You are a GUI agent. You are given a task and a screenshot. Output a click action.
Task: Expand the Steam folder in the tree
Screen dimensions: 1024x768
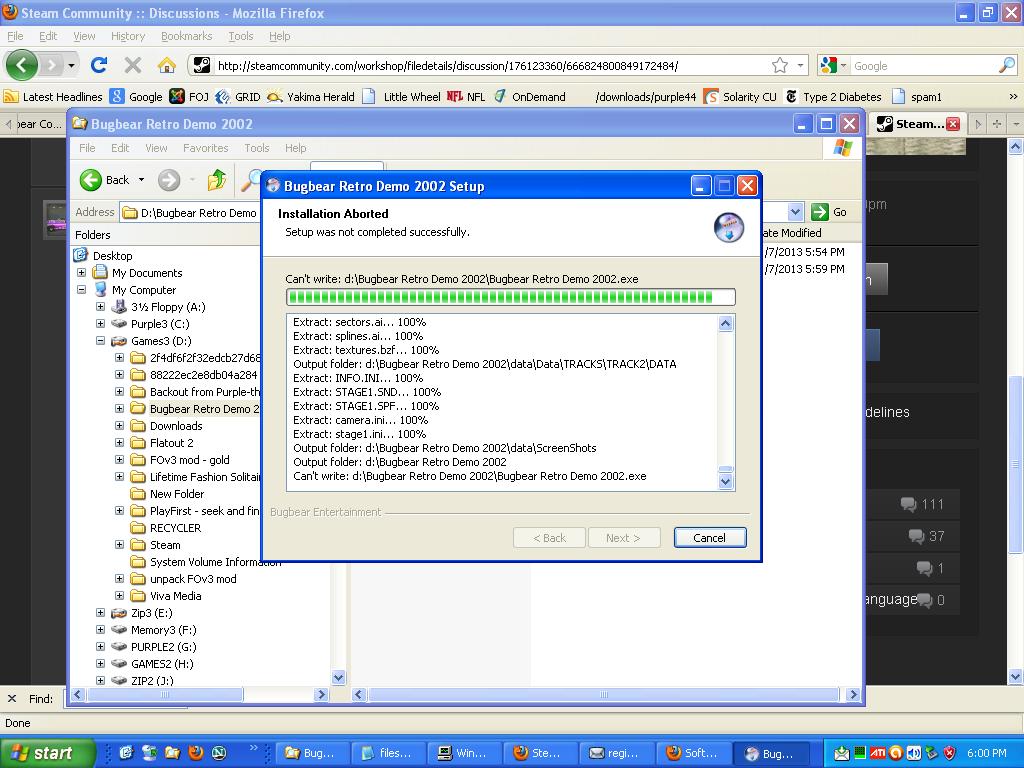point(120,544)
